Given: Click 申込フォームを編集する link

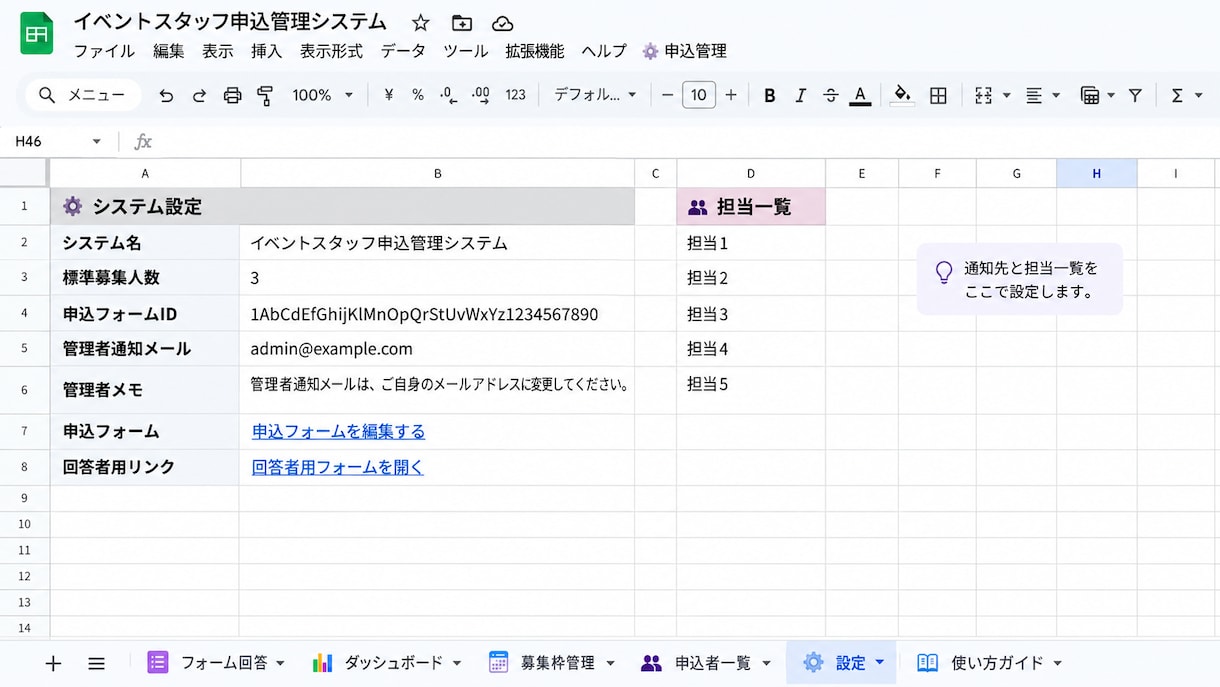Looking at the screenshot, I should [338, 432].
